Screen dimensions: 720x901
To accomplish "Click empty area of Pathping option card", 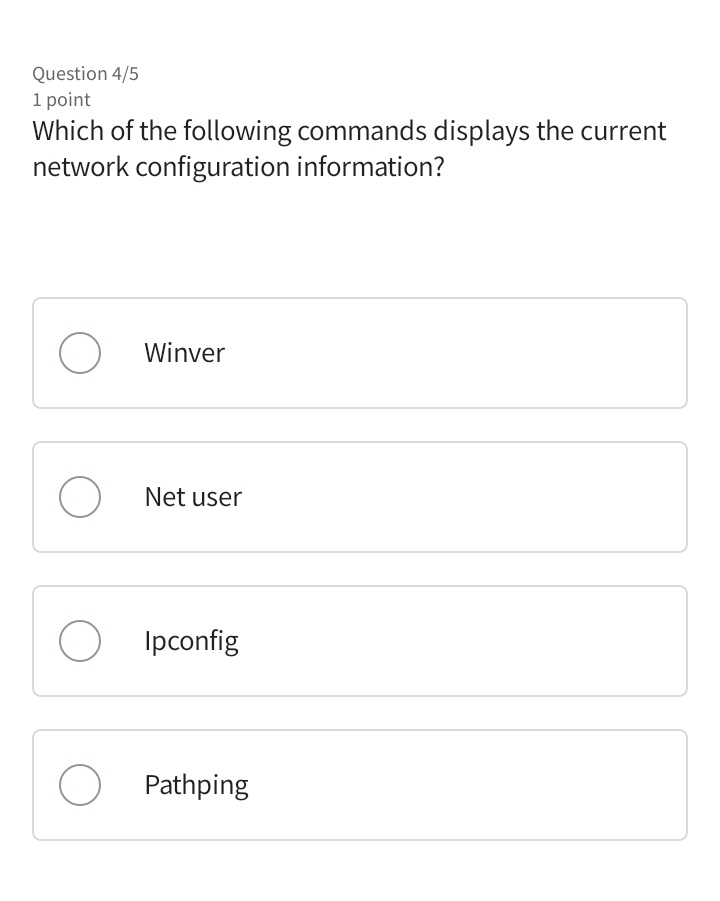I will pos(450,785).
